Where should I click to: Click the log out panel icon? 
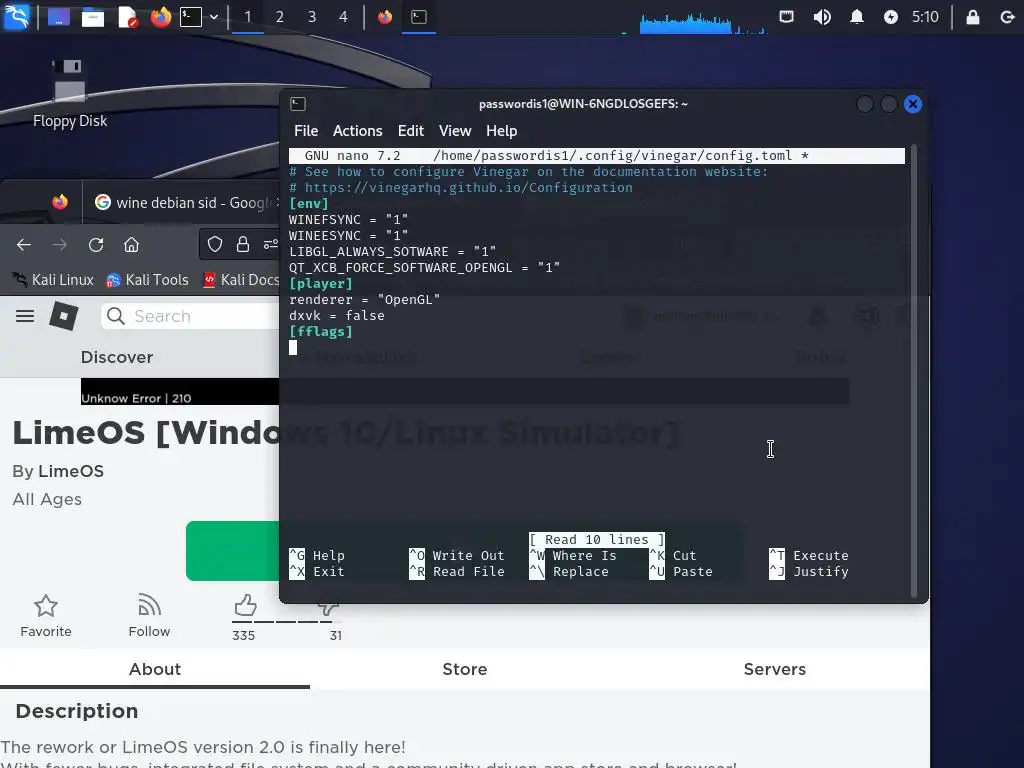(x=1007, y=16)
